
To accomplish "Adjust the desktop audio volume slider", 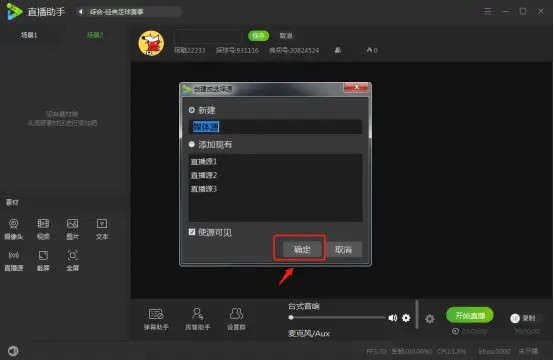I will click(337, 318).
